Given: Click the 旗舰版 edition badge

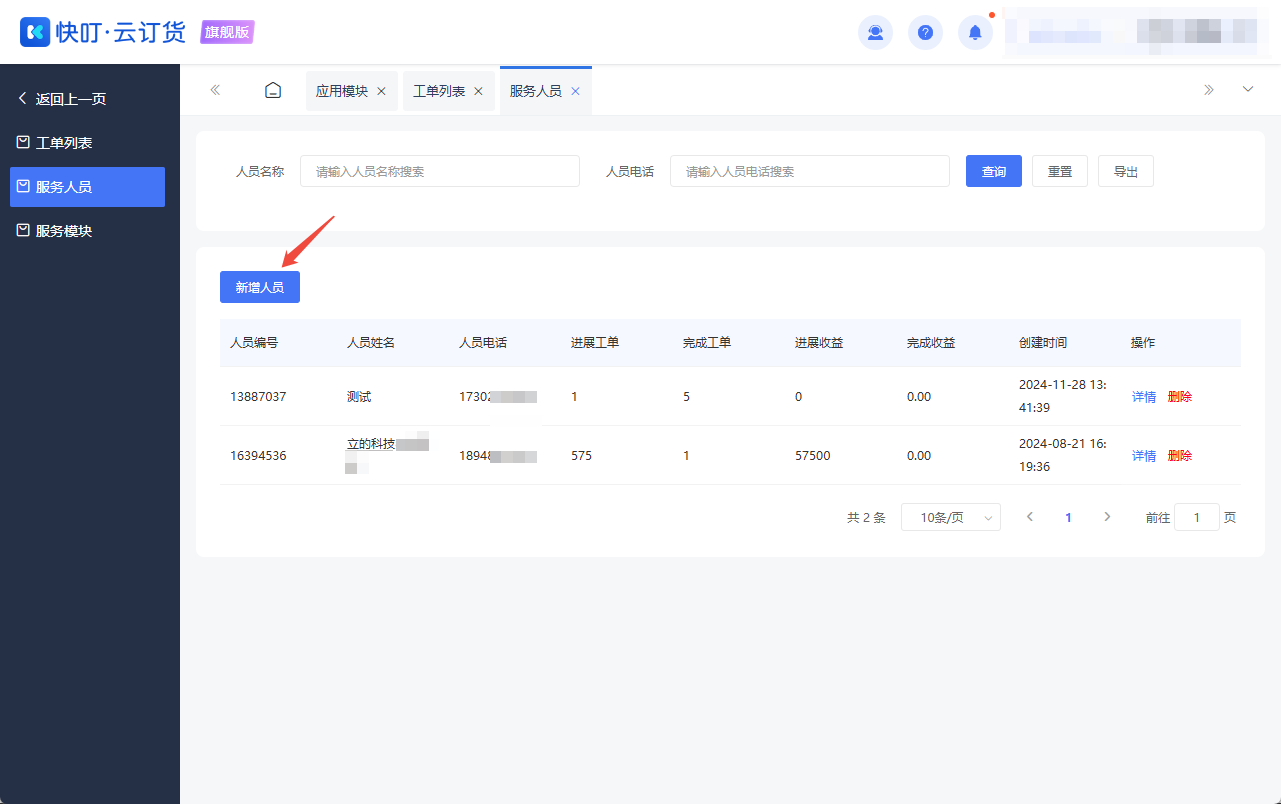Looking at the screenshot, I should [x=227, y=32].
